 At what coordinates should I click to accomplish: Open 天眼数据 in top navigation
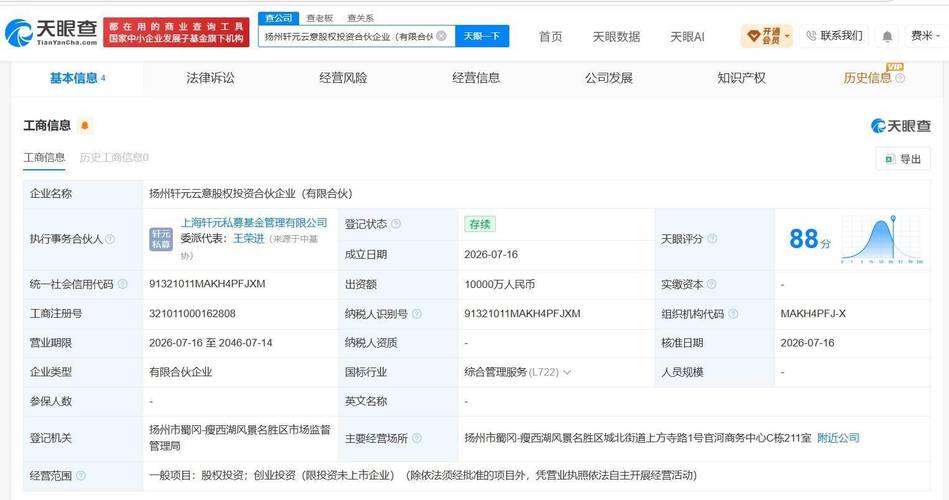tap(616, 37)
